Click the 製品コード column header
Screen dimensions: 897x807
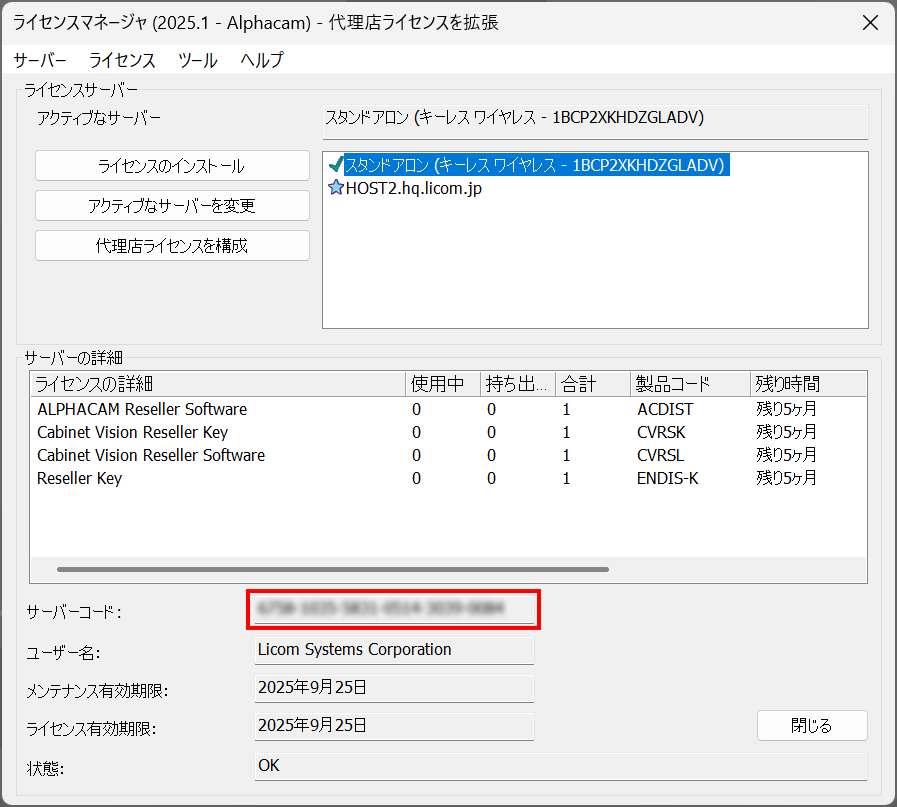pos(690,384)
